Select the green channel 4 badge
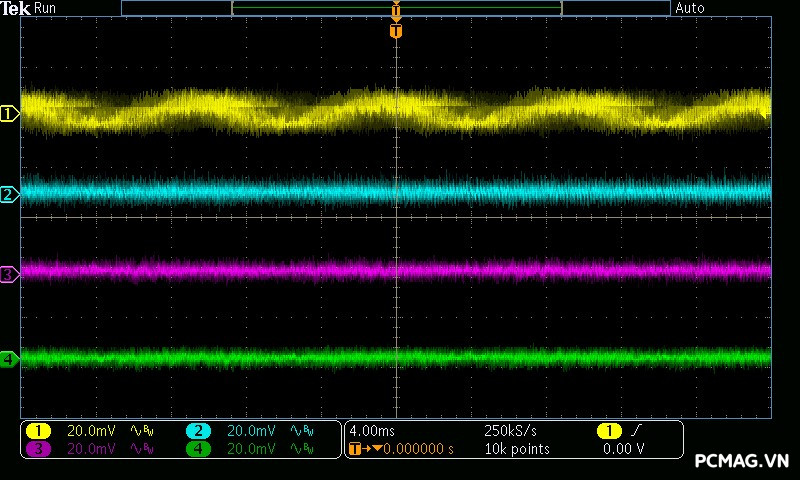800x480 pixels. click(x=198, y=449)
